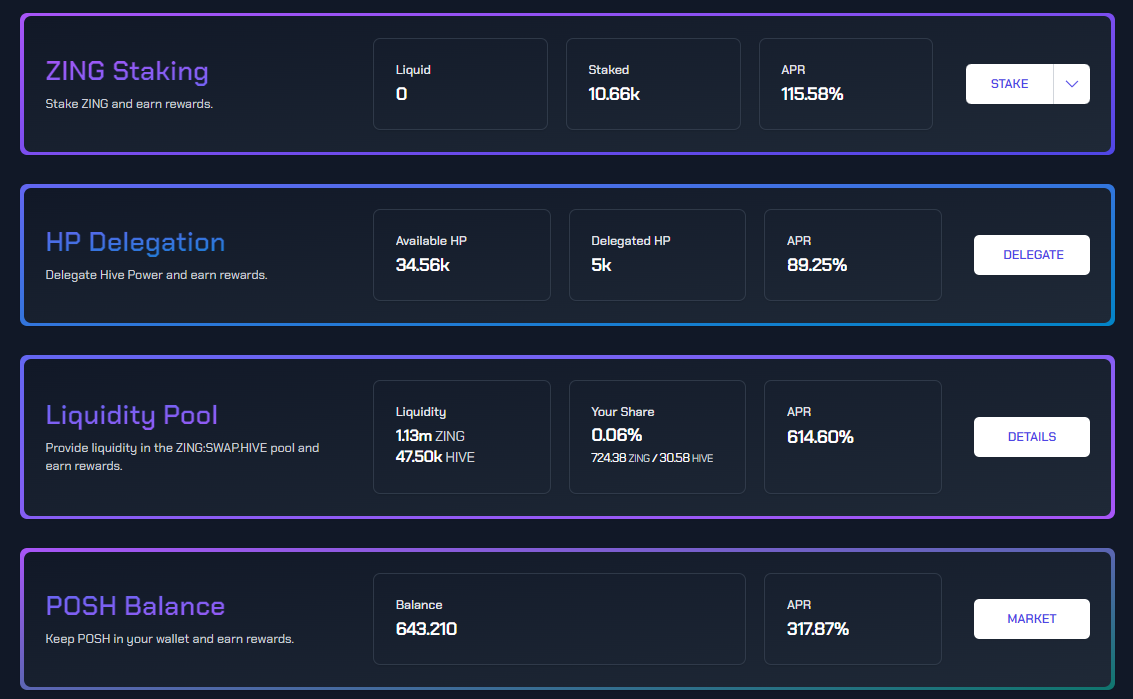Click the Liquidity Pool heading
Screen dimensions: 1133x699
[x=132, y=415]
